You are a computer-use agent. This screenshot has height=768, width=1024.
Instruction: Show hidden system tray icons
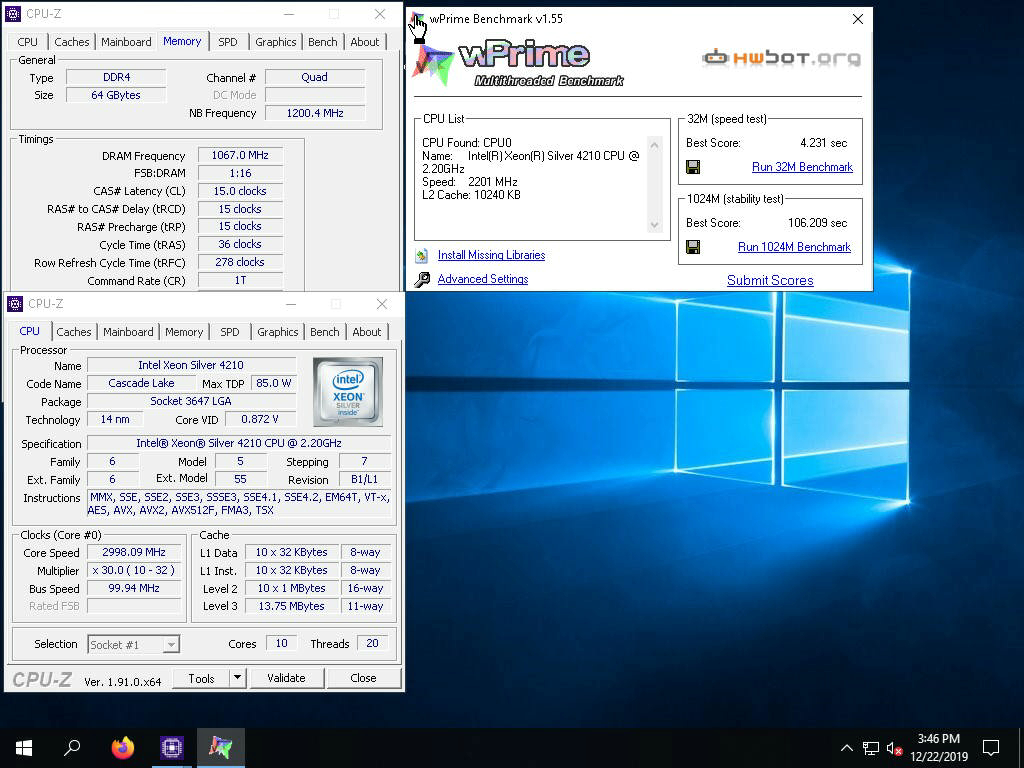coord(846,748)
